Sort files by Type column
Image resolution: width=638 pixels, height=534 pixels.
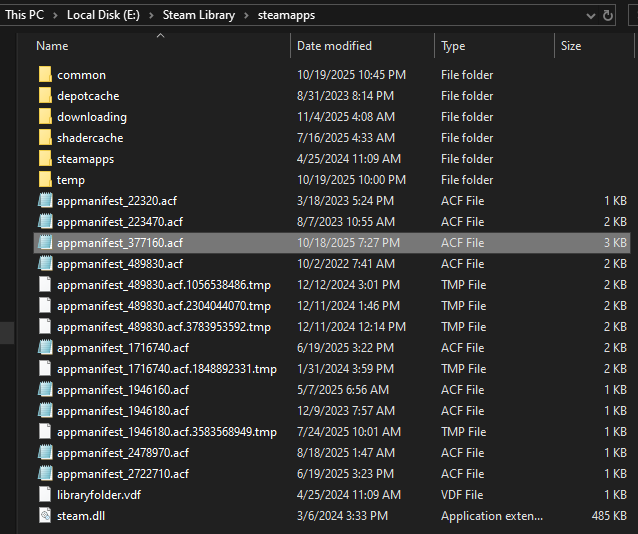point(453,46)
